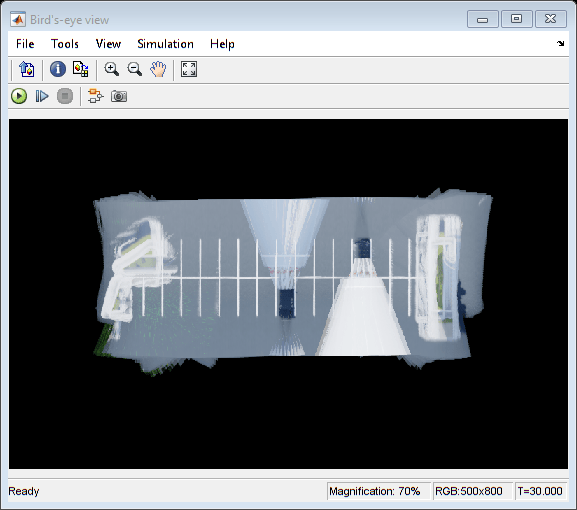This screenshot has height=510, width=577.
Task: Toggle fit to window button
Action: tap(189, 69)
